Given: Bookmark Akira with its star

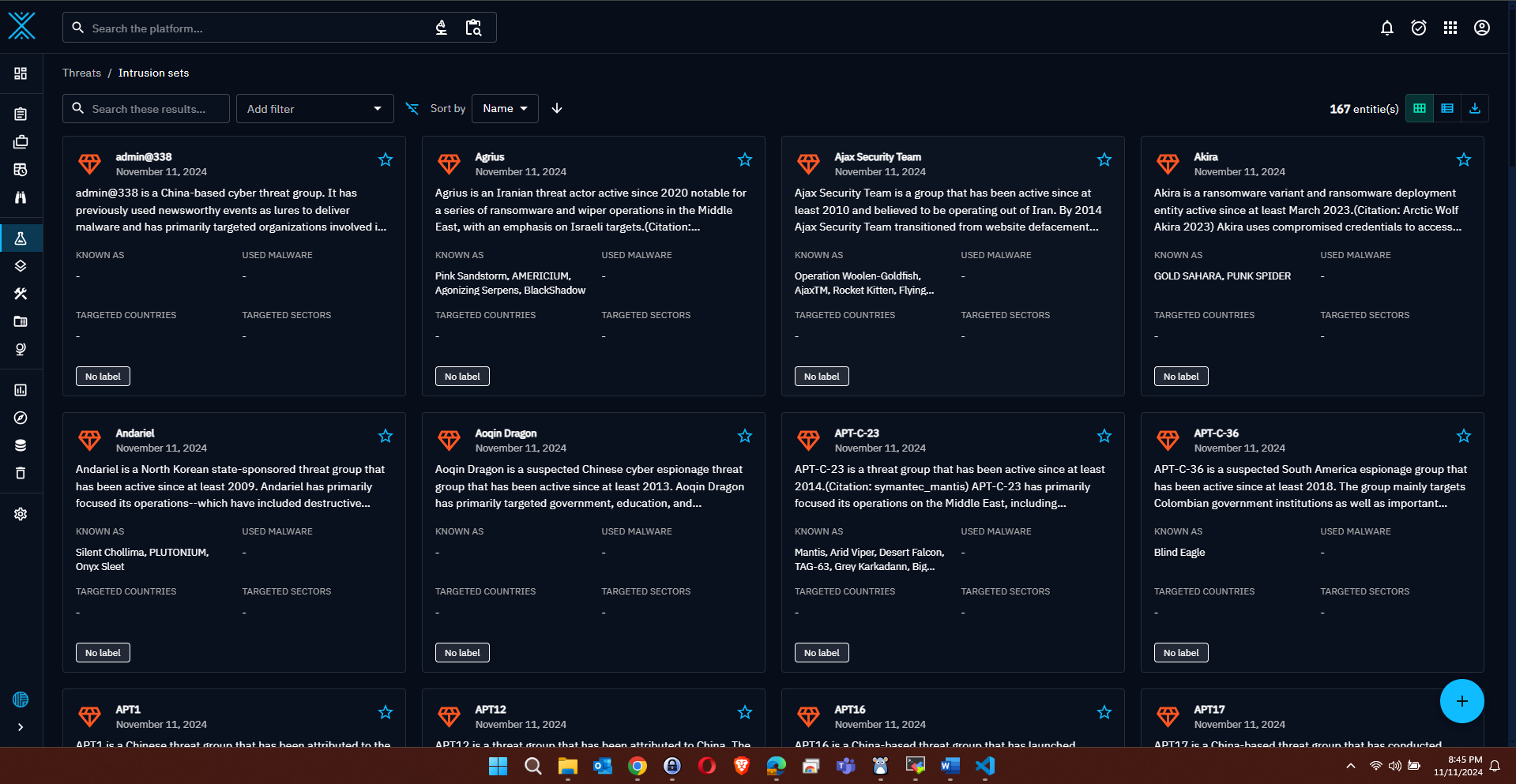Looking at the screenshot, I should point(1464,159).
